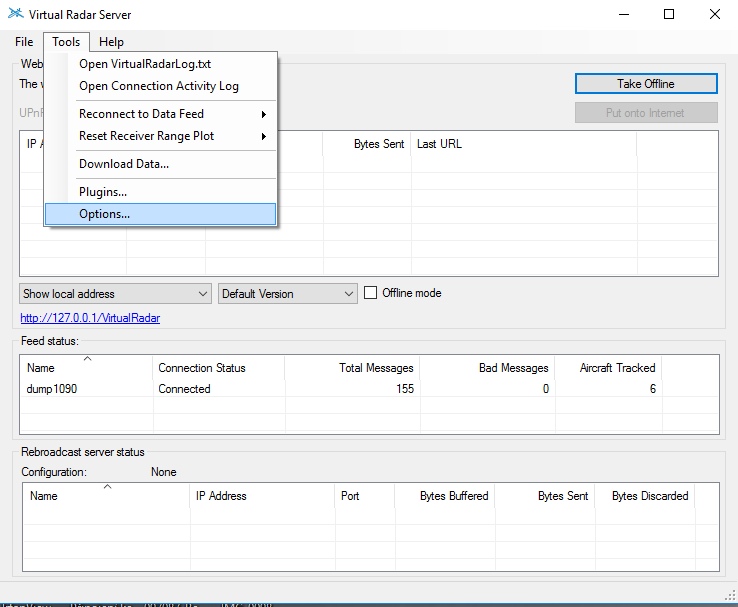Enable the Offline mode checkbox
Viewport: 738px width, 607px height.
[x=370, y=293]
